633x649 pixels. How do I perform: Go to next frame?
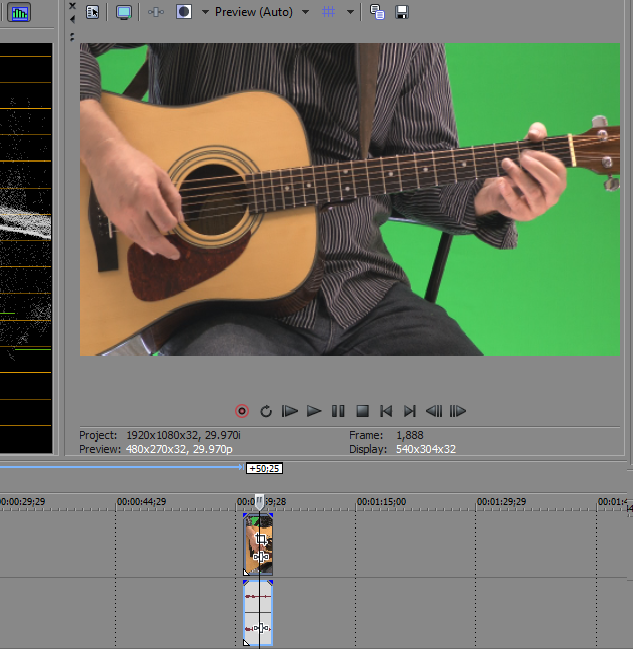(x=458, y=411)
